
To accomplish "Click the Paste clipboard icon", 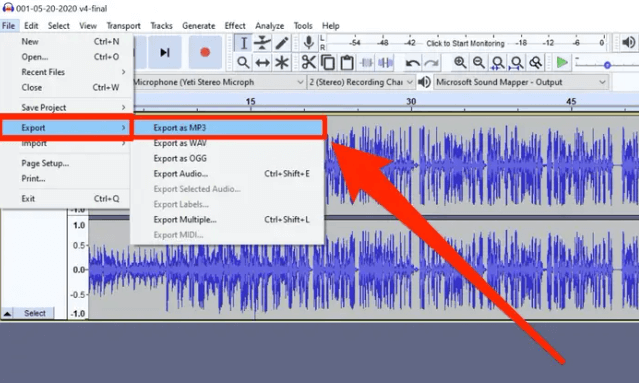I will click(x=347, y=63).
